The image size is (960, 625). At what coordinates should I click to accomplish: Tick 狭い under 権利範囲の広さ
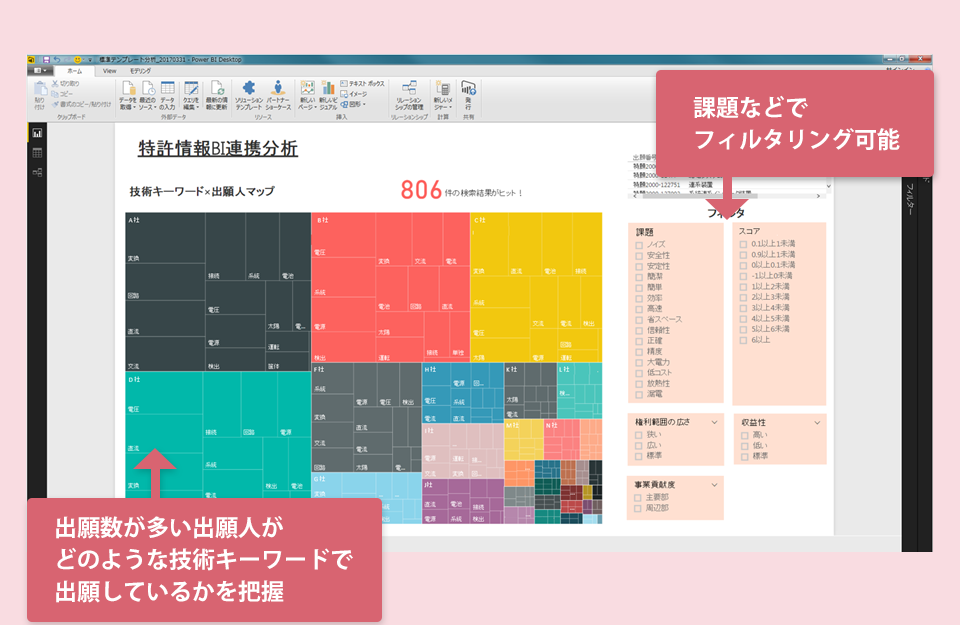tap(639, 435)
